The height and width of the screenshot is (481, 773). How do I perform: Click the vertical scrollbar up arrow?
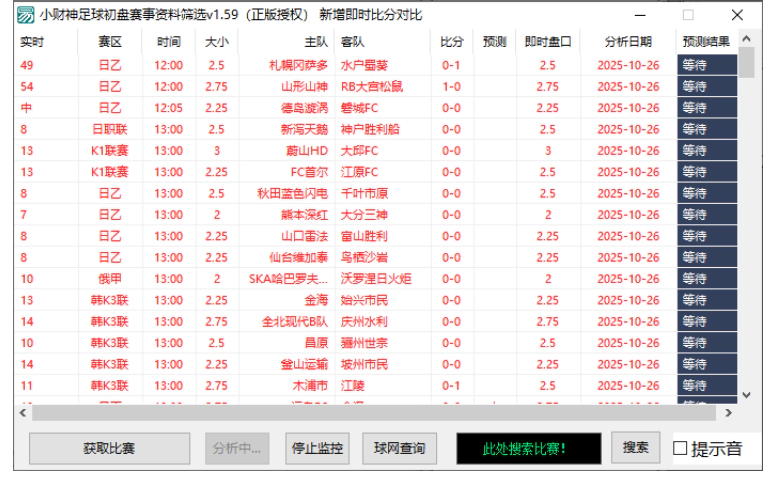coord(746,39)
